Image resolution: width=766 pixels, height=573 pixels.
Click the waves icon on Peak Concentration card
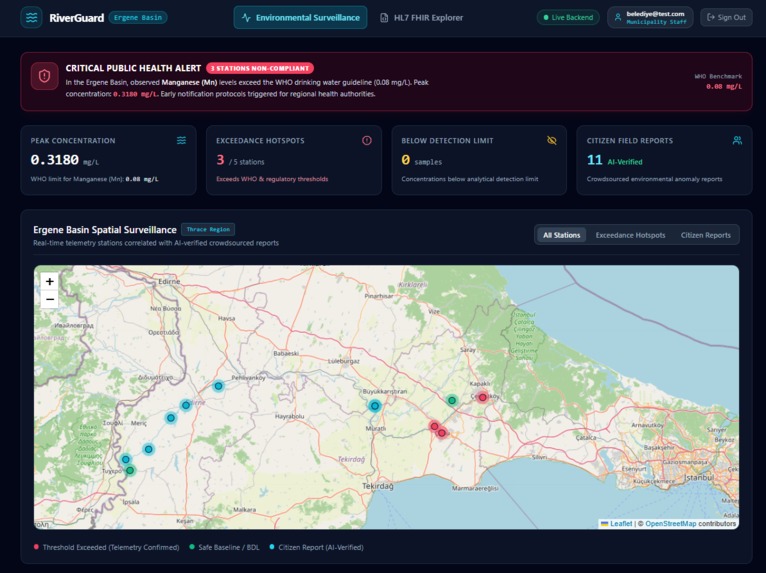click(181, 141)
